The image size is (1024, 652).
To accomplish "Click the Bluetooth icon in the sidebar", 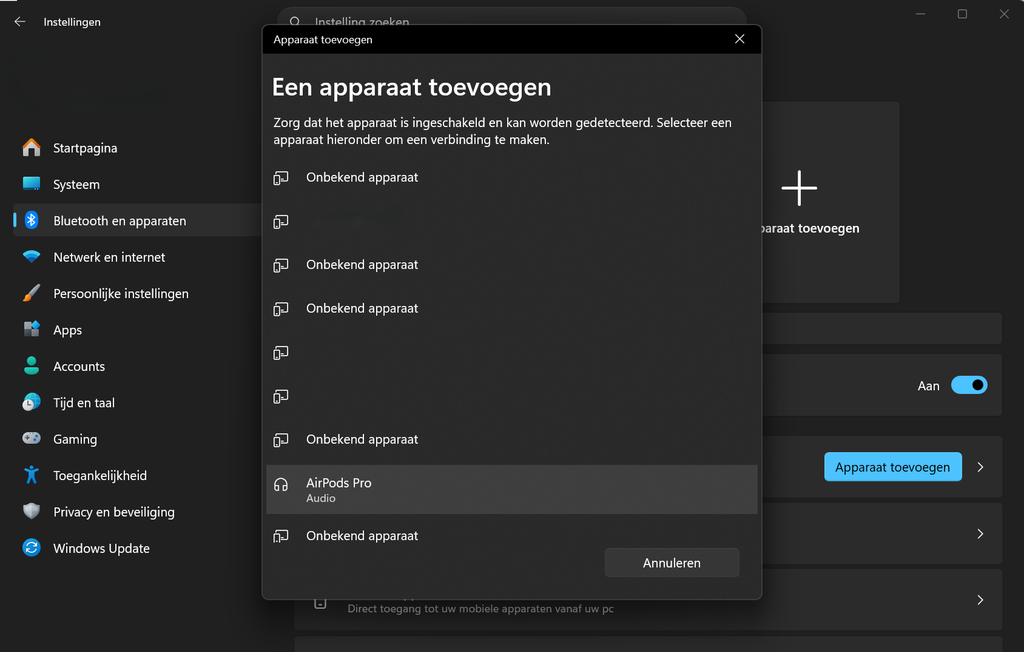I will 31,220.
